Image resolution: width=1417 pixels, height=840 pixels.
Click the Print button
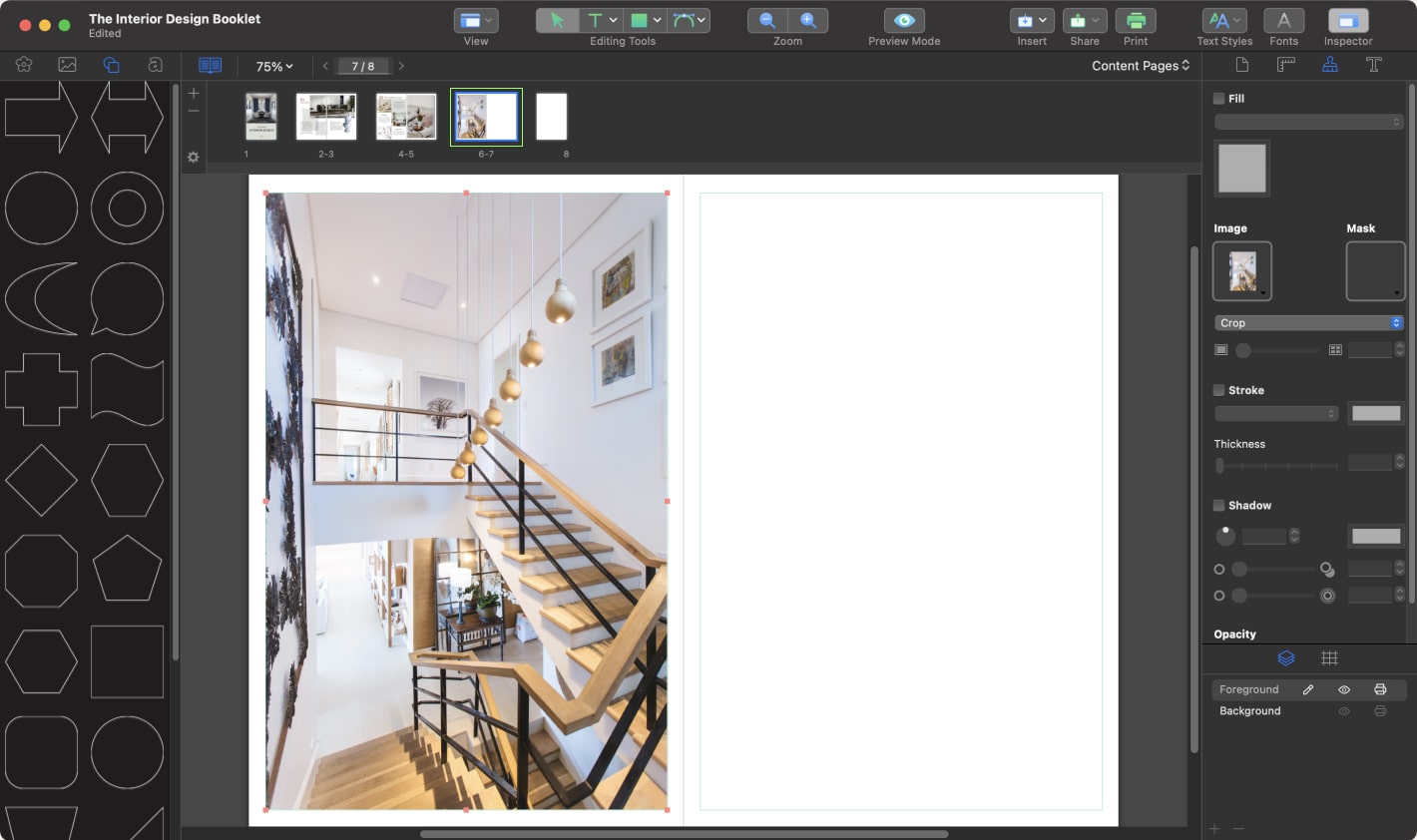(x=1137, y=20)
